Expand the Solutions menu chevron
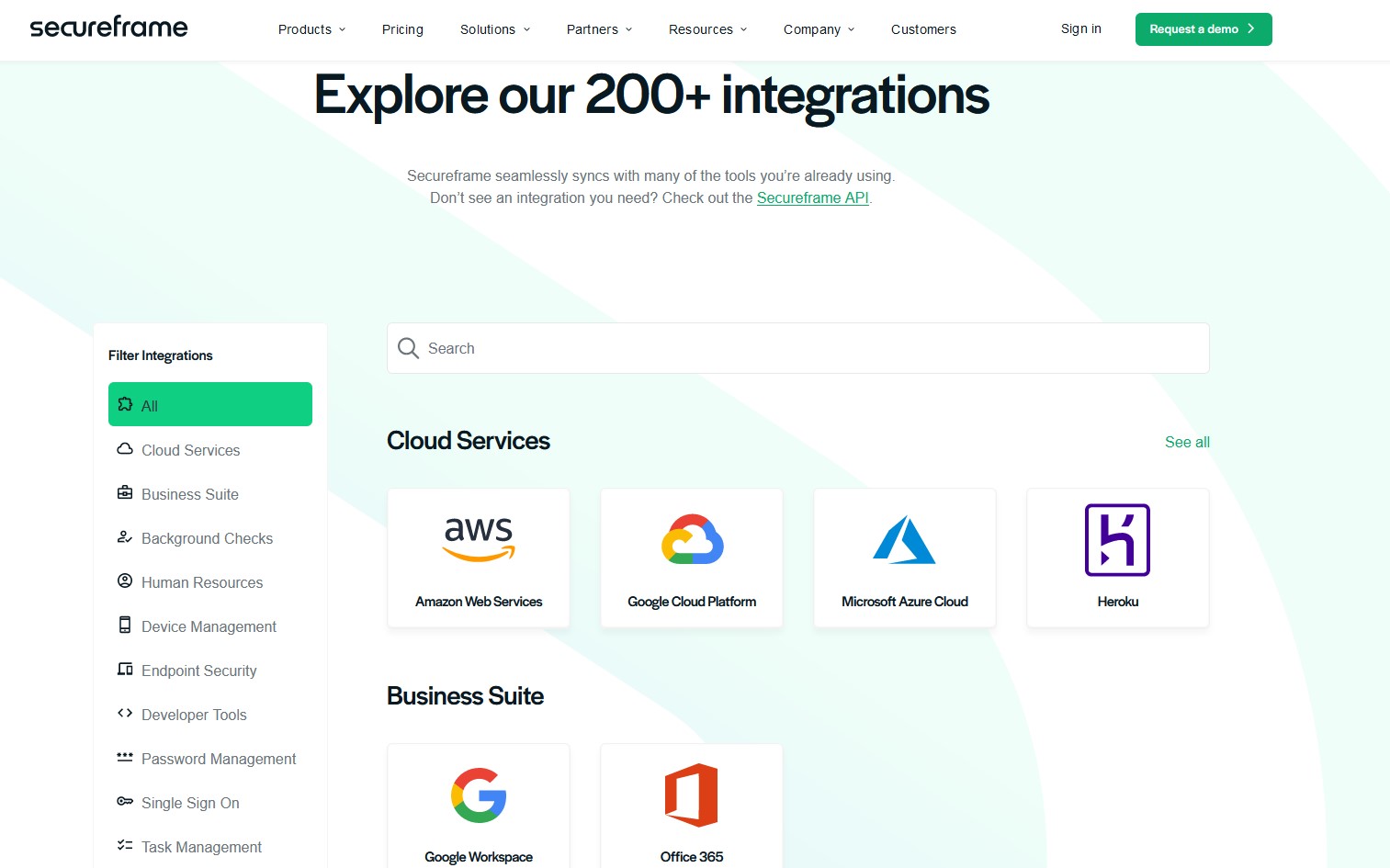This screenshot has width=1390, height=868. click(526, 29)
